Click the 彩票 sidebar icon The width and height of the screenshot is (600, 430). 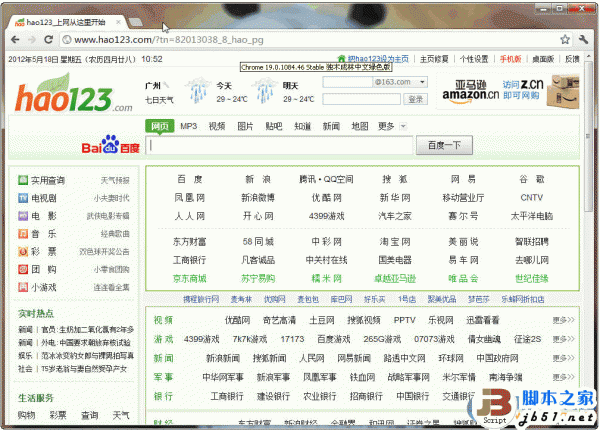tap(23, 251)
